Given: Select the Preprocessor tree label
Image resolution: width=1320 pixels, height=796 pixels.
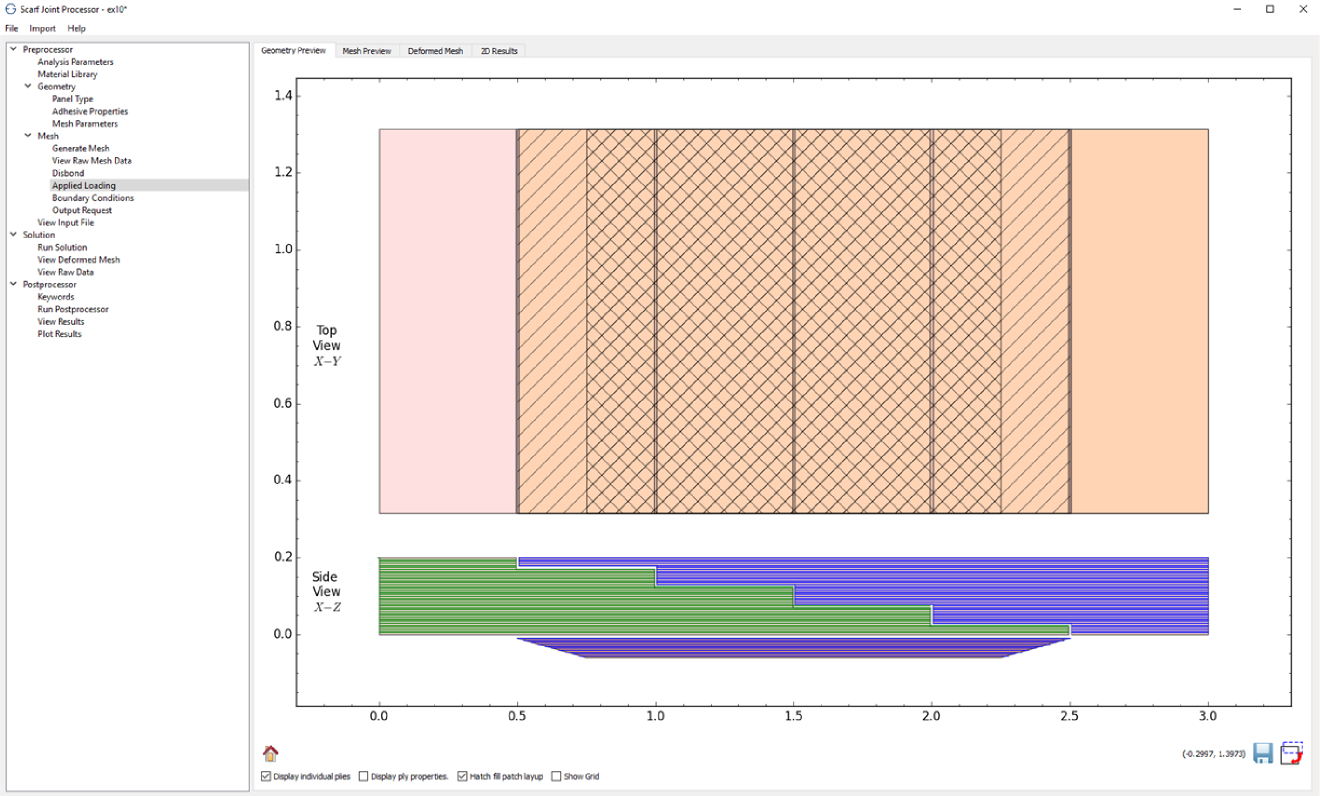Looking at the screenshot, I should 48,49.
